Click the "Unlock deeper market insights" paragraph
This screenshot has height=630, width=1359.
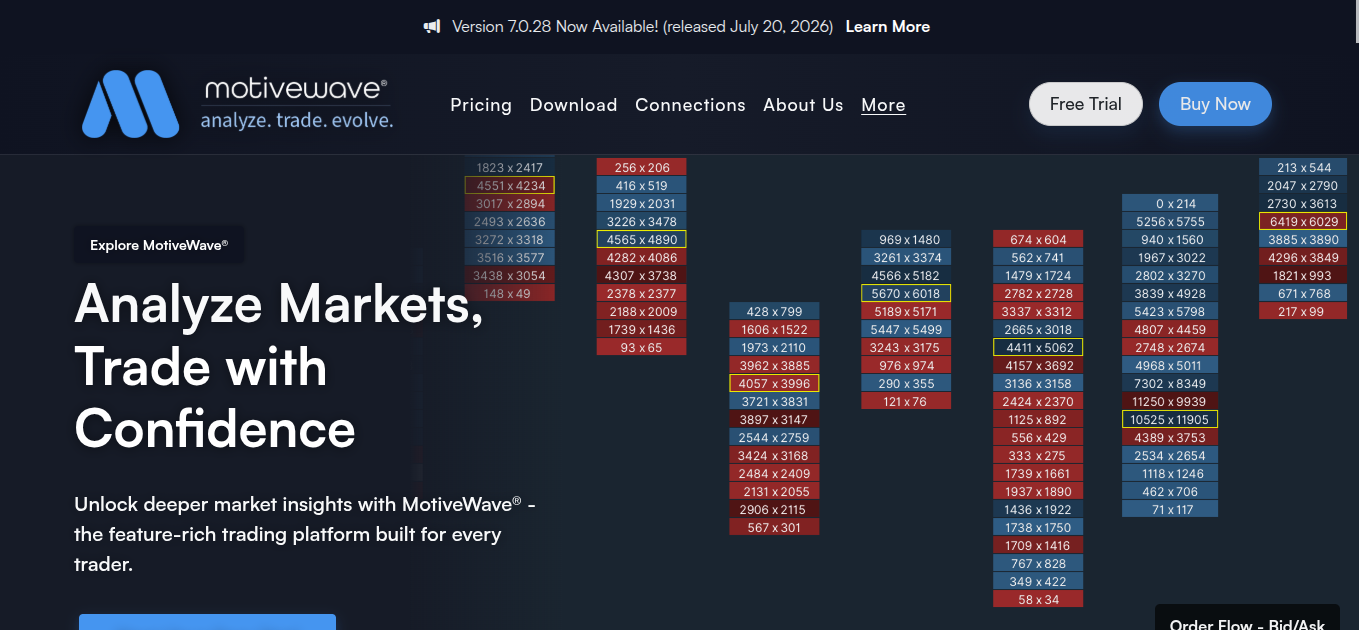[305, 534]
